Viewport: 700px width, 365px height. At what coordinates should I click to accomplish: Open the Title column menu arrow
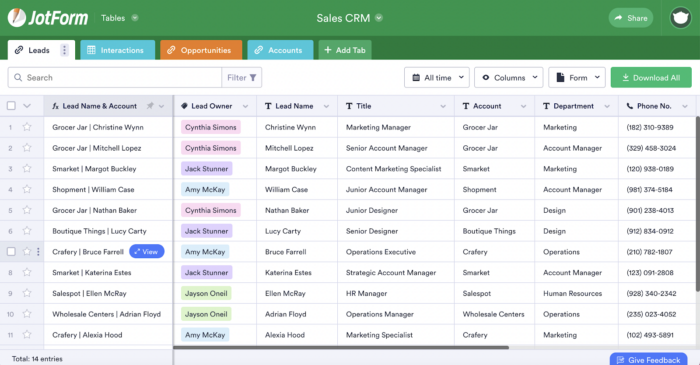click(443, 106)
